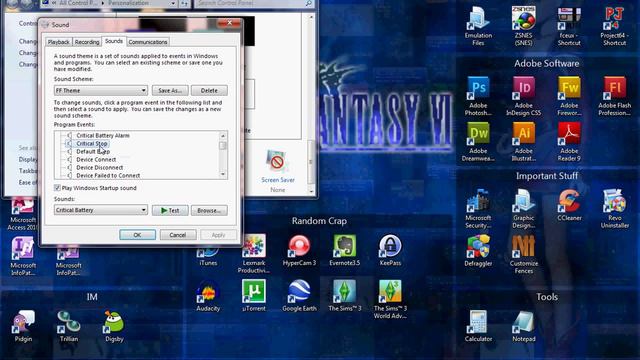640x360 pixels.
Task: Launch µTorrent desktop icon
Action: click(253, 296)
